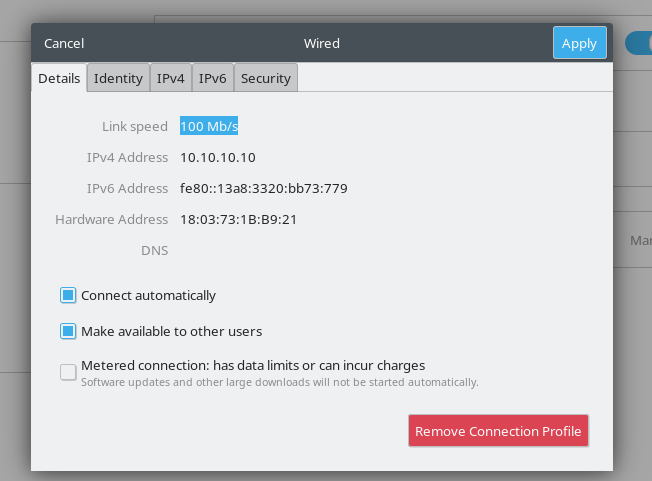Image resolution: width=652 pixels, height=481 pixels.
Task: Click the Hardware Address label
Action: 112,219
